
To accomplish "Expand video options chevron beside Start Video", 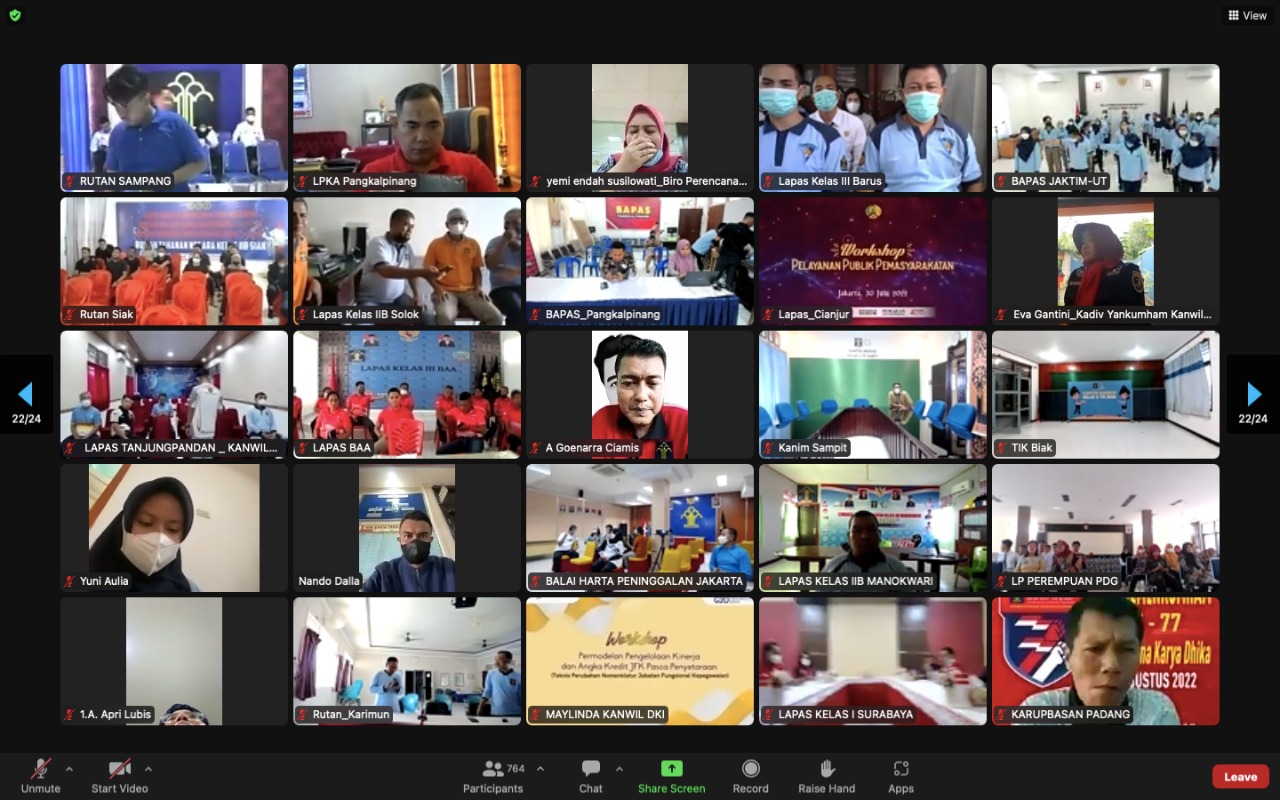I will [x=148, y=769].
